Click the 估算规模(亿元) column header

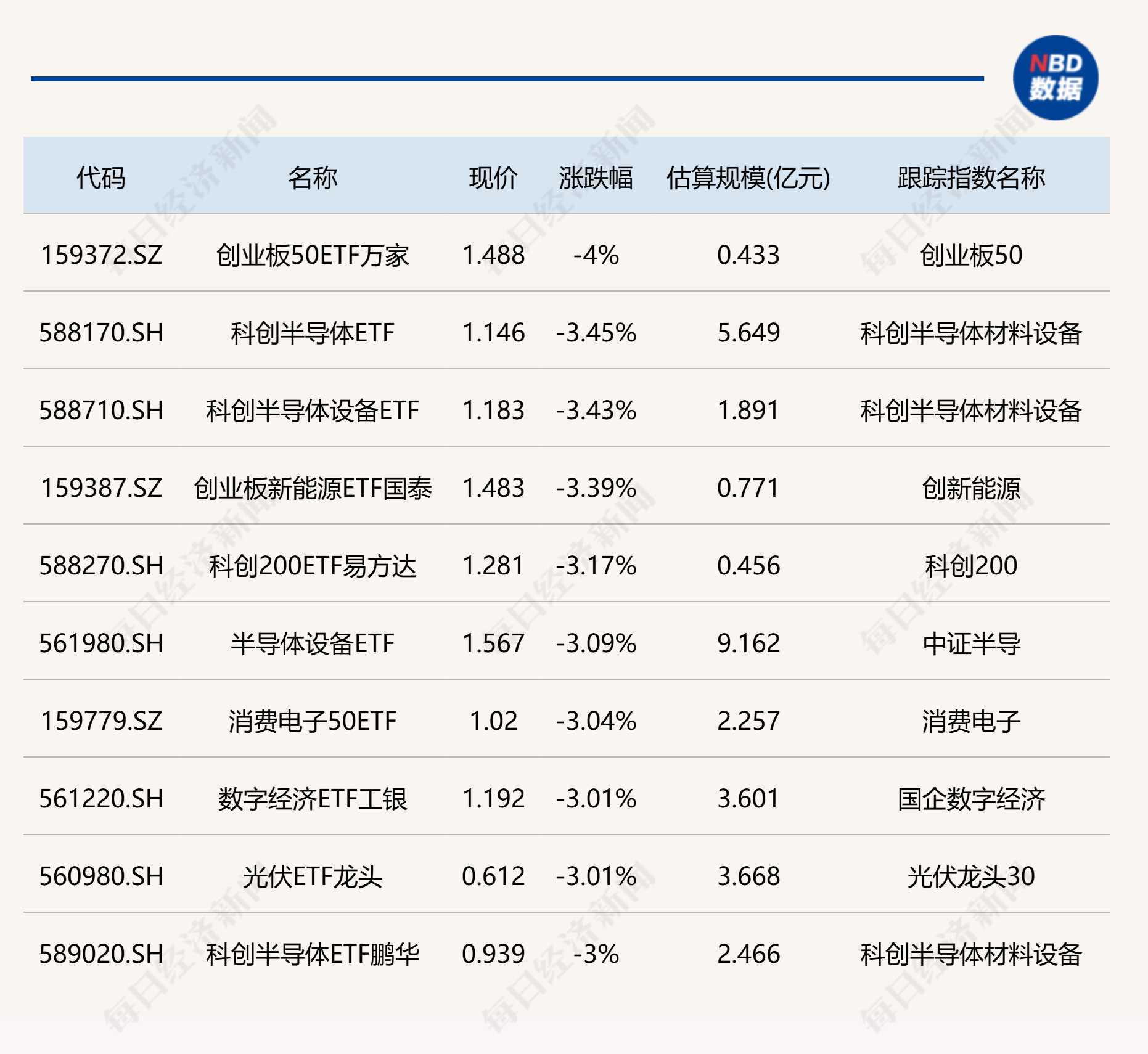[x=748, y=178]
